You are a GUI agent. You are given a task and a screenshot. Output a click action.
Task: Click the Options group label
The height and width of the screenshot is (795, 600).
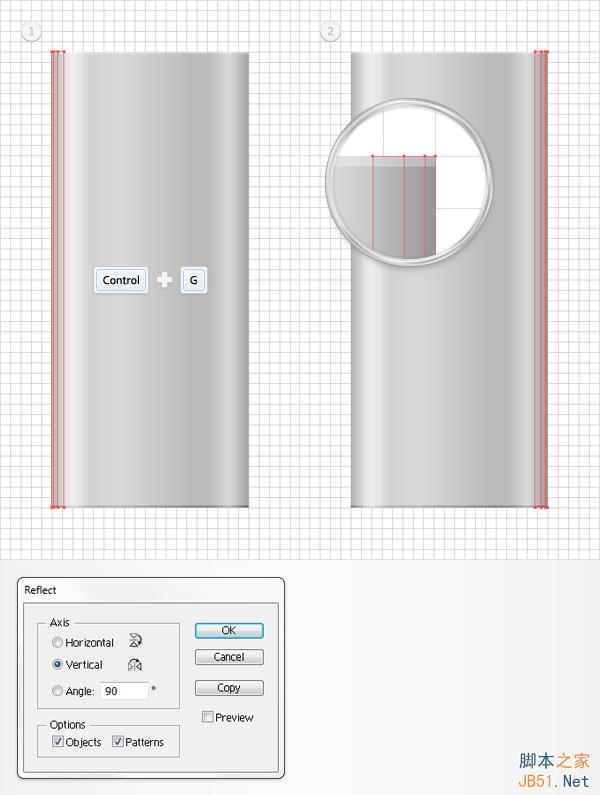pyautogui.click(x=67, y=725)
